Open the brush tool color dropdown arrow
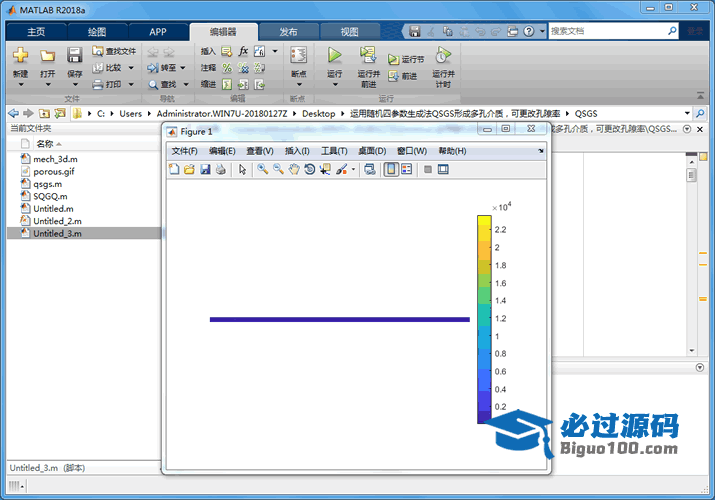 (353, 170)
